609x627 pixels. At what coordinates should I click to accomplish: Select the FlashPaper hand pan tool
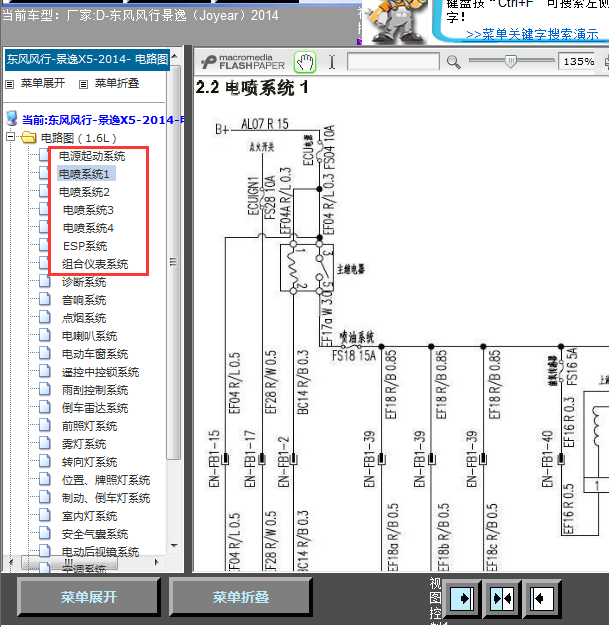click(305, 62)
